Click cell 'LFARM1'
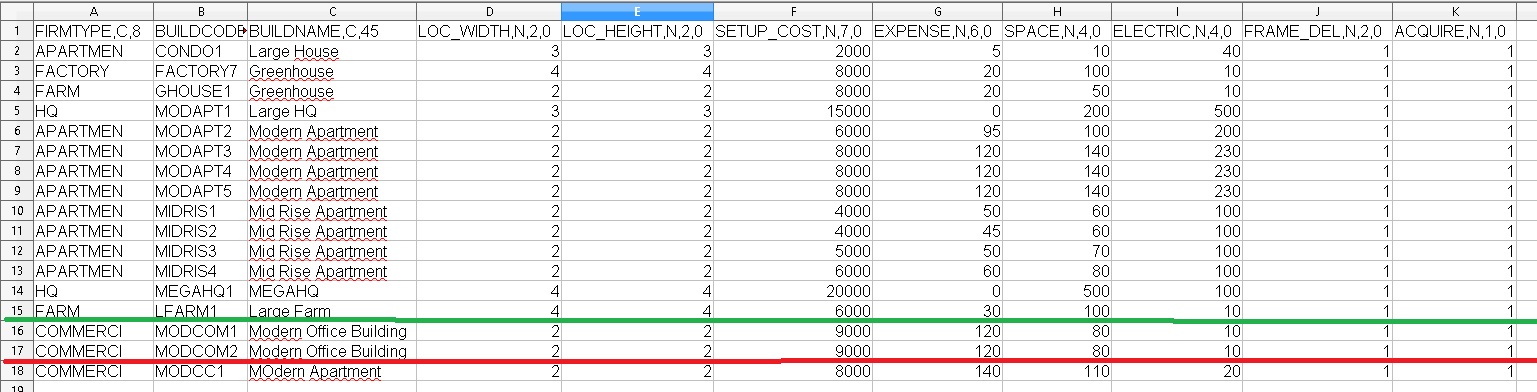 (199, 311)
